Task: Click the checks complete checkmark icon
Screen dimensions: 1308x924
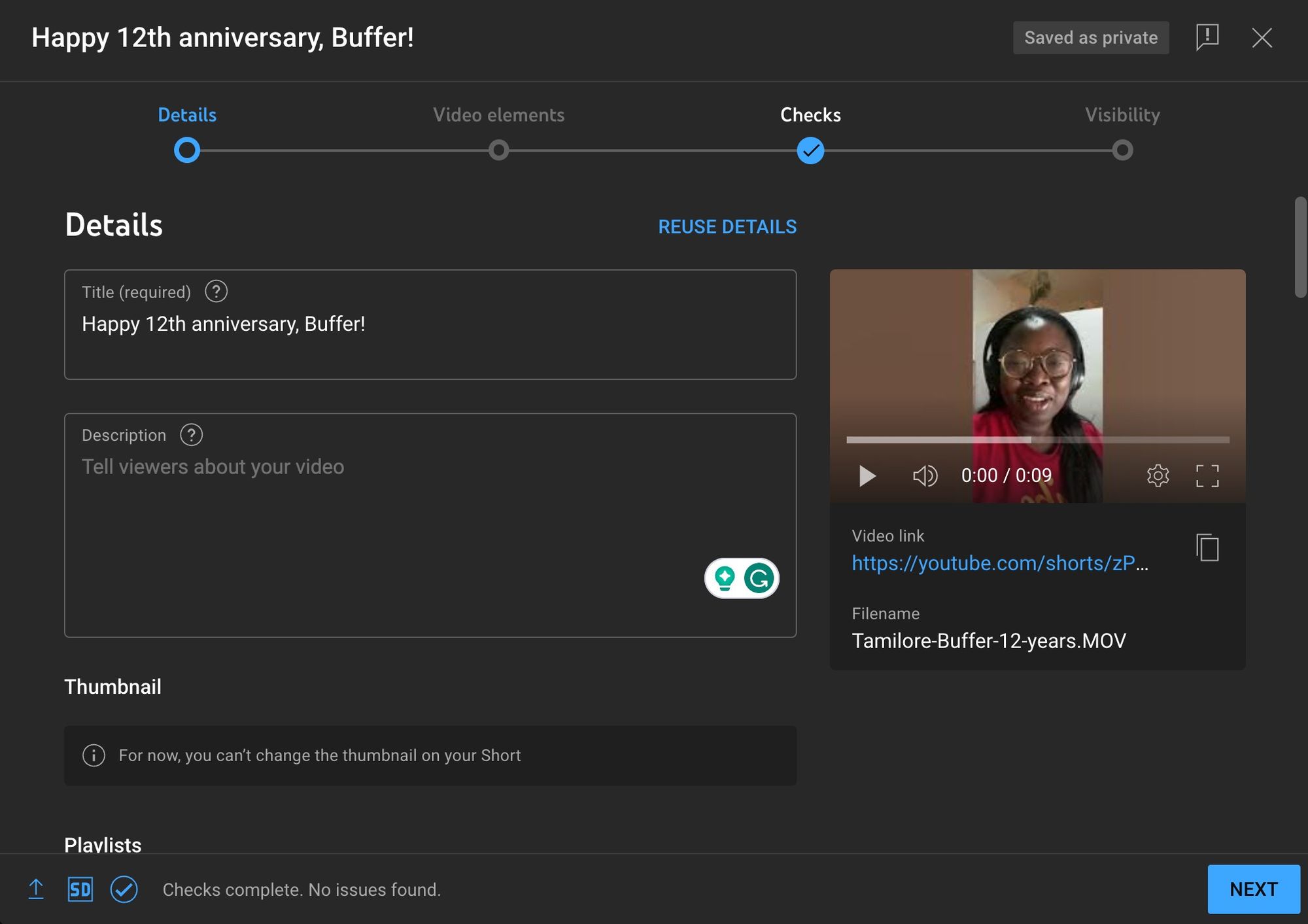Action: coord(124,889)
